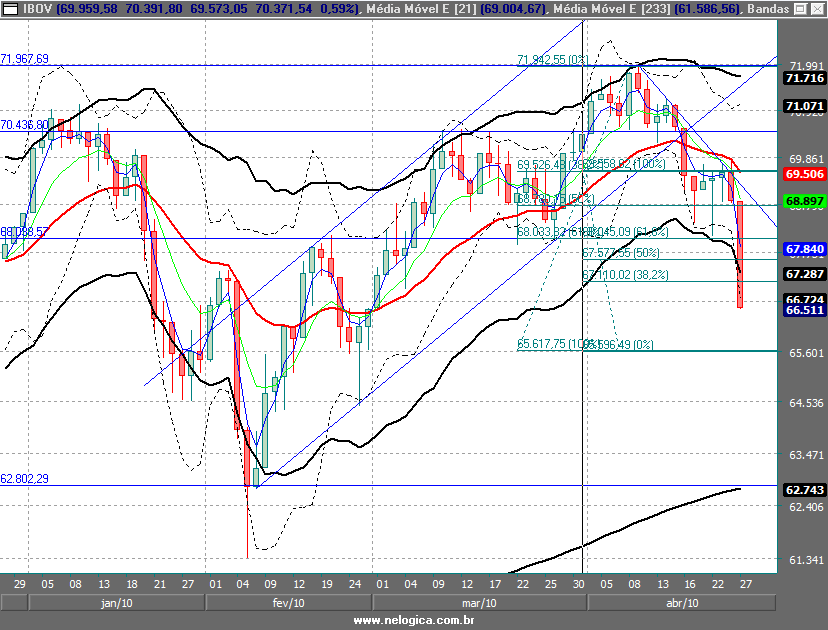Screen dimensions: 828x630
Task: Click the 63.471 price axis label
Action: pyautogui.click(x=806, y=455)
